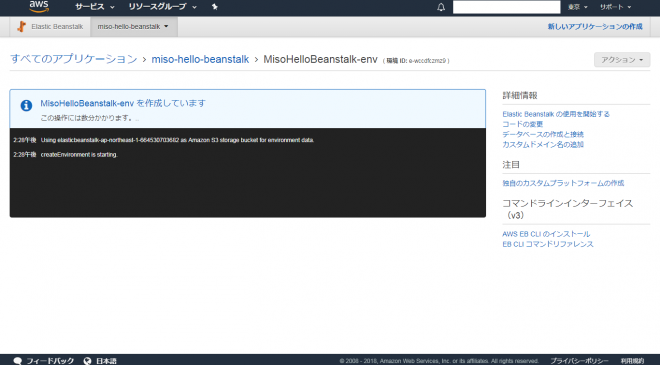Open the 東京 region menu

[577, 7]
